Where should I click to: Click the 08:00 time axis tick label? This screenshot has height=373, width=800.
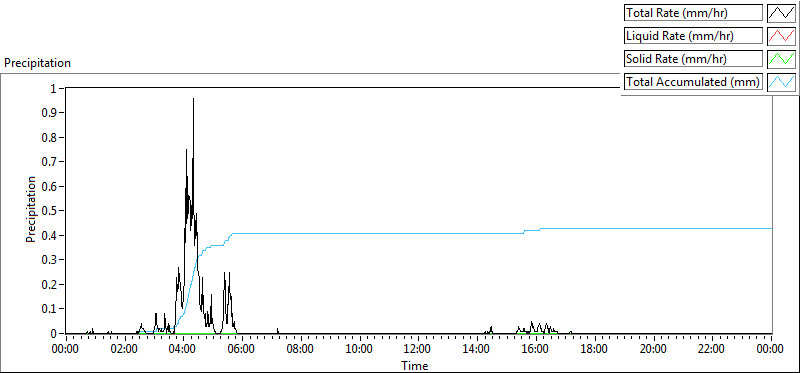[x=301, y=350]
